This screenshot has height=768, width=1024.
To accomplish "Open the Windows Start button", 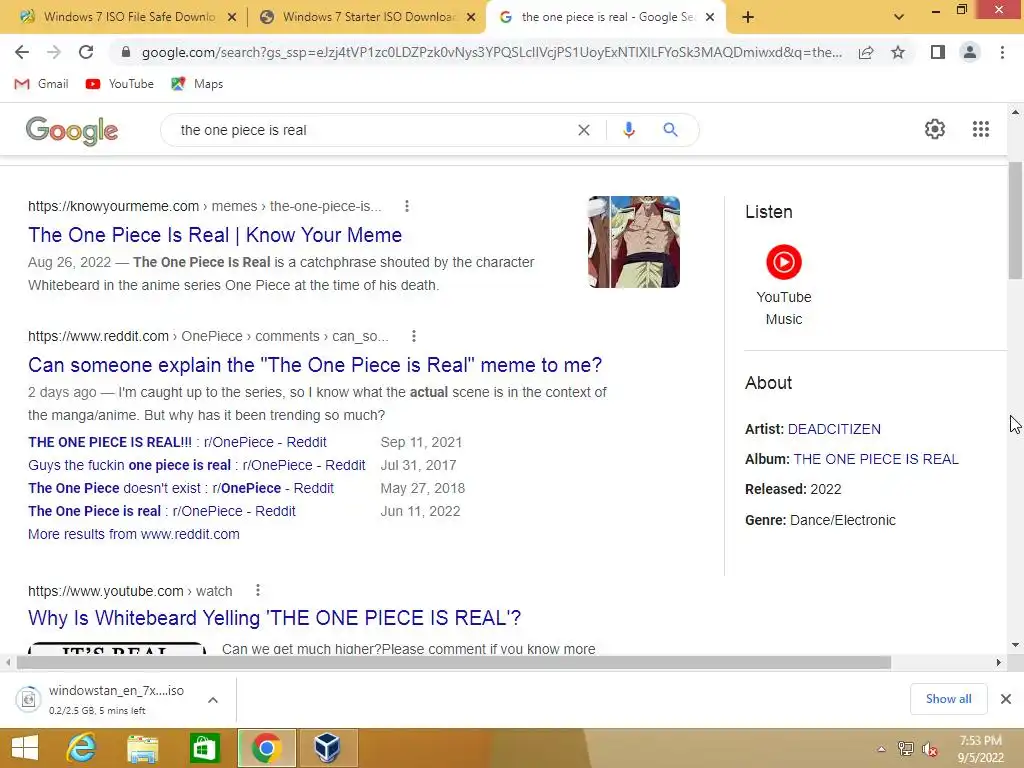I will 25,748.
